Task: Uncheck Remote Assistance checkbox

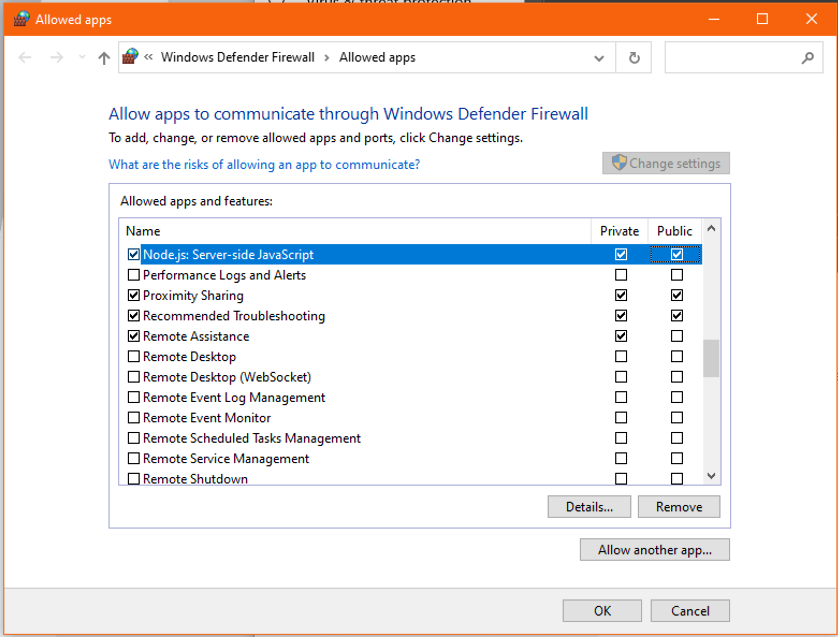Action: click(134, 336)
